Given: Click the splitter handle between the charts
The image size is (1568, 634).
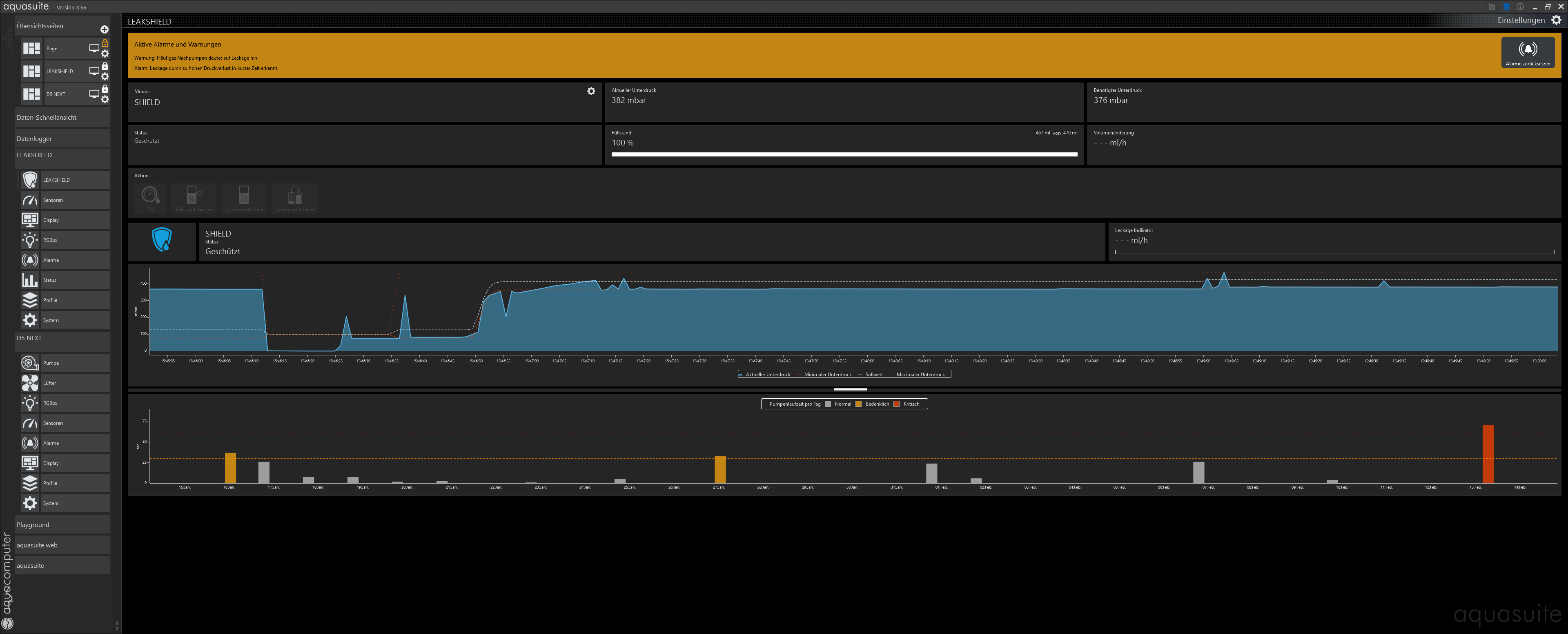Looking at the screenshot, I should click(x=850, y=389).
